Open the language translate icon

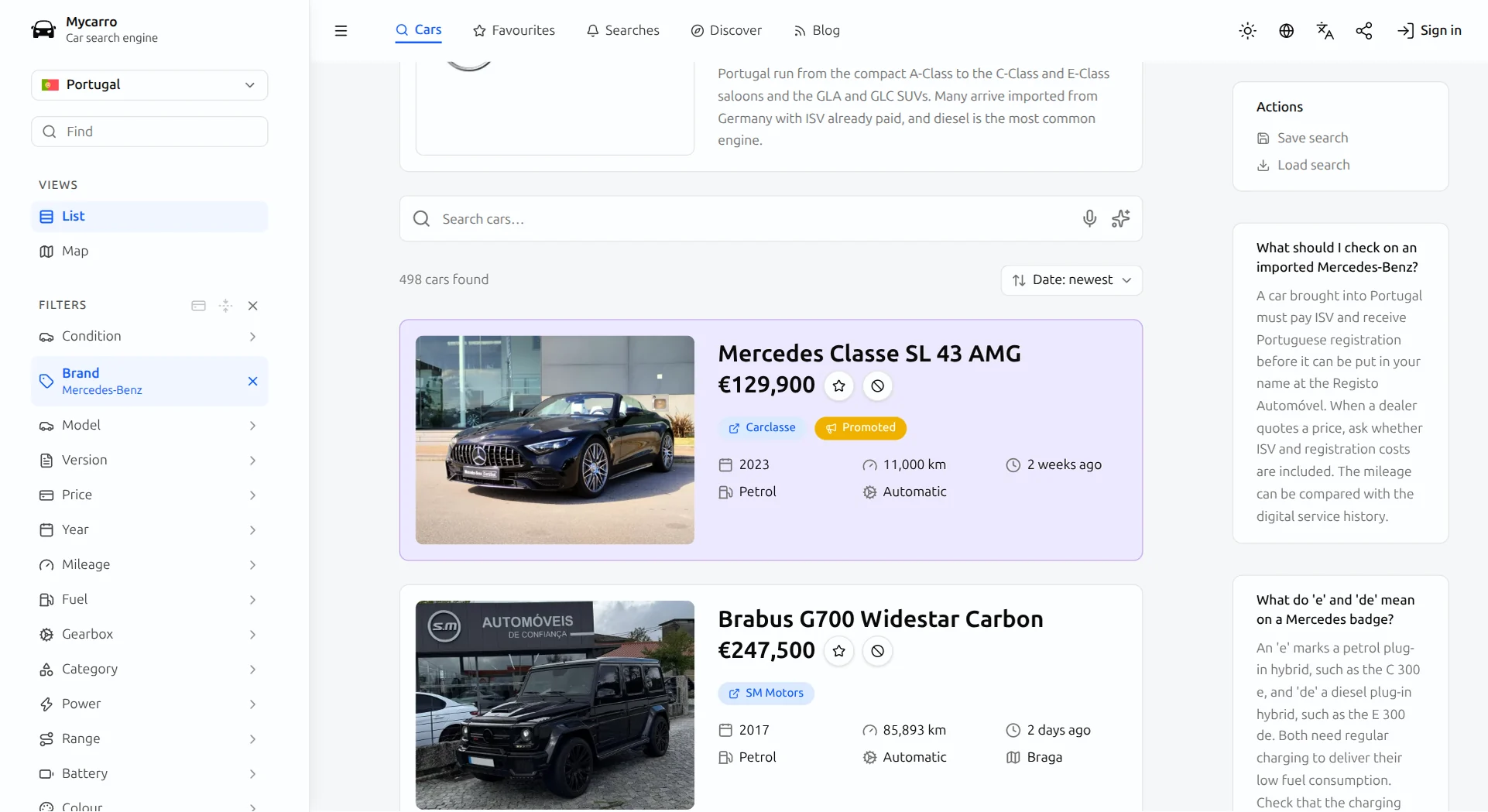point(1325,31)
